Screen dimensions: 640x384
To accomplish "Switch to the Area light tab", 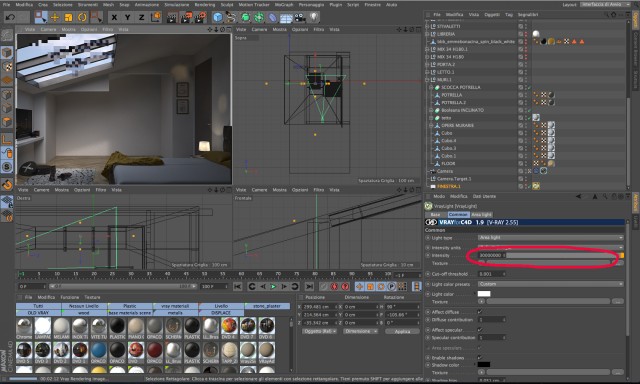I will (x=481, y=214).
